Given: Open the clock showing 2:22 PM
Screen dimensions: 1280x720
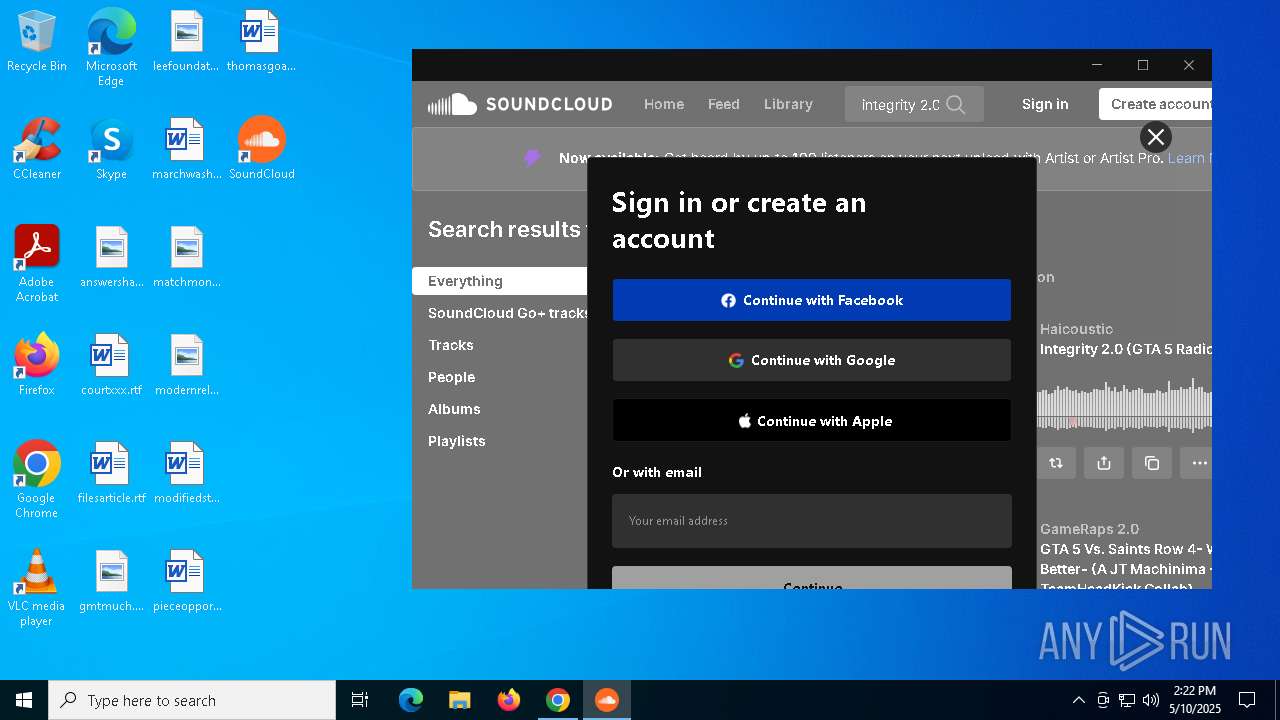Looking at the screenshot, I should click(1195, 700).
